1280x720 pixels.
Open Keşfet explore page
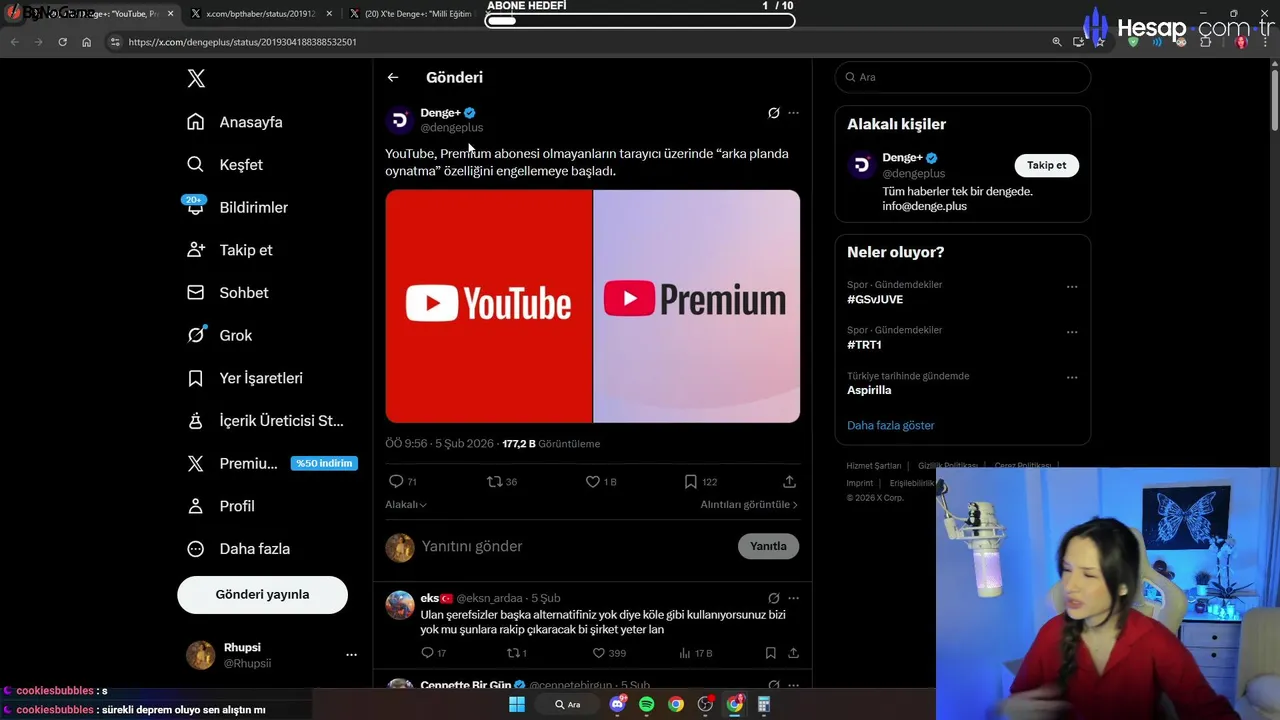pos(225,165)
